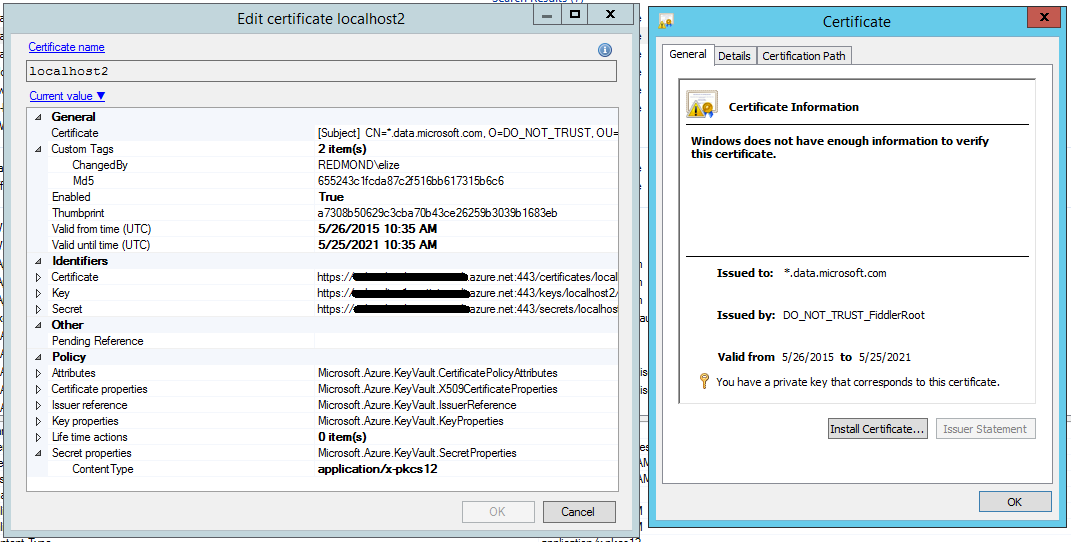Image resolution: width=1071 pixels, height=542 pixels.
Task: Open the Certification Path tab
Action: tap(804, 56)
